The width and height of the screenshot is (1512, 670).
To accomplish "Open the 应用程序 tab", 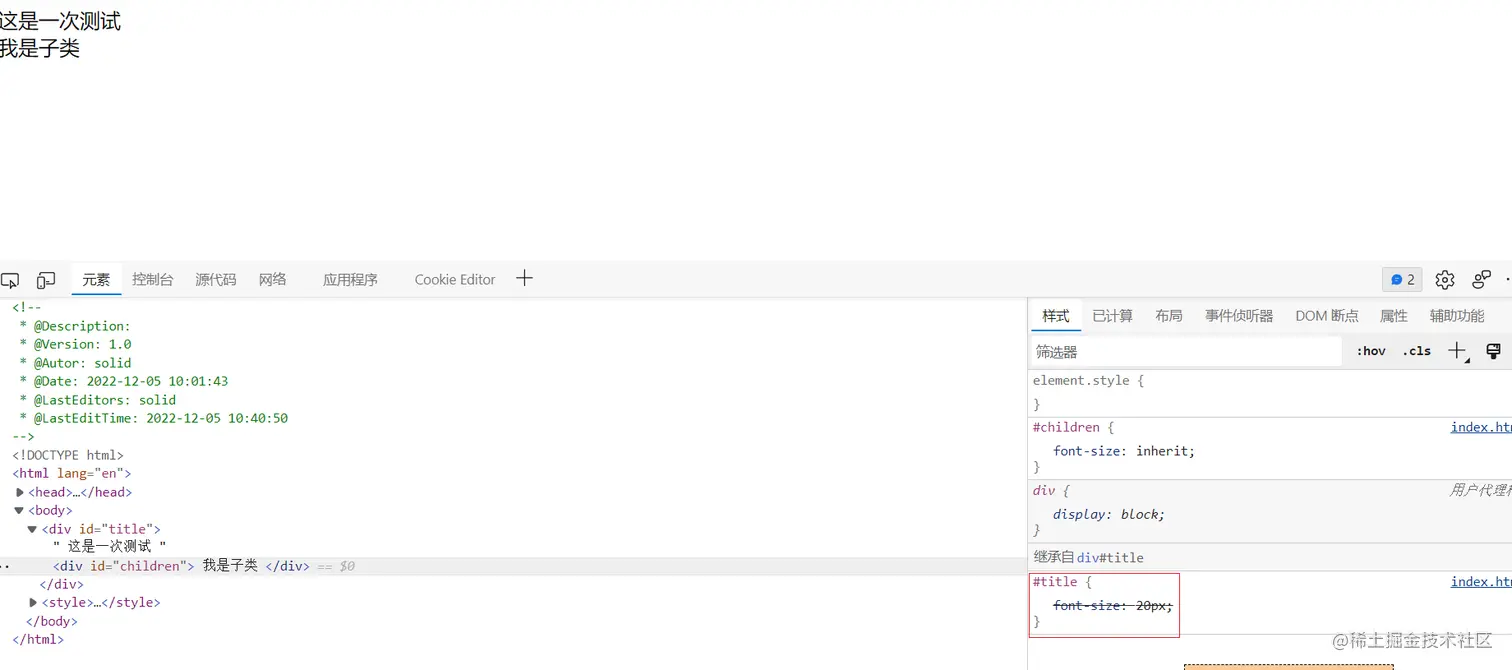I will tap(350, 280).
